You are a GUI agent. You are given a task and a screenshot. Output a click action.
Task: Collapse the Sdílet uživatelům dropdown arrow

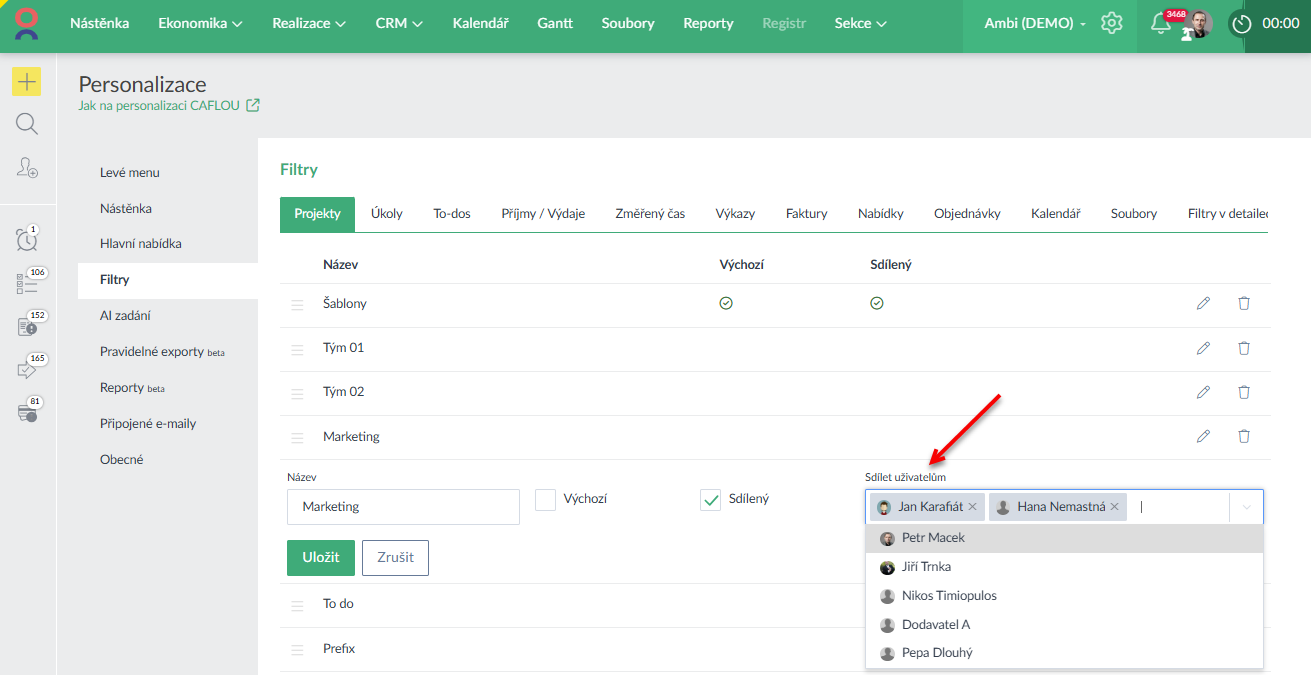coord(1246,507)
